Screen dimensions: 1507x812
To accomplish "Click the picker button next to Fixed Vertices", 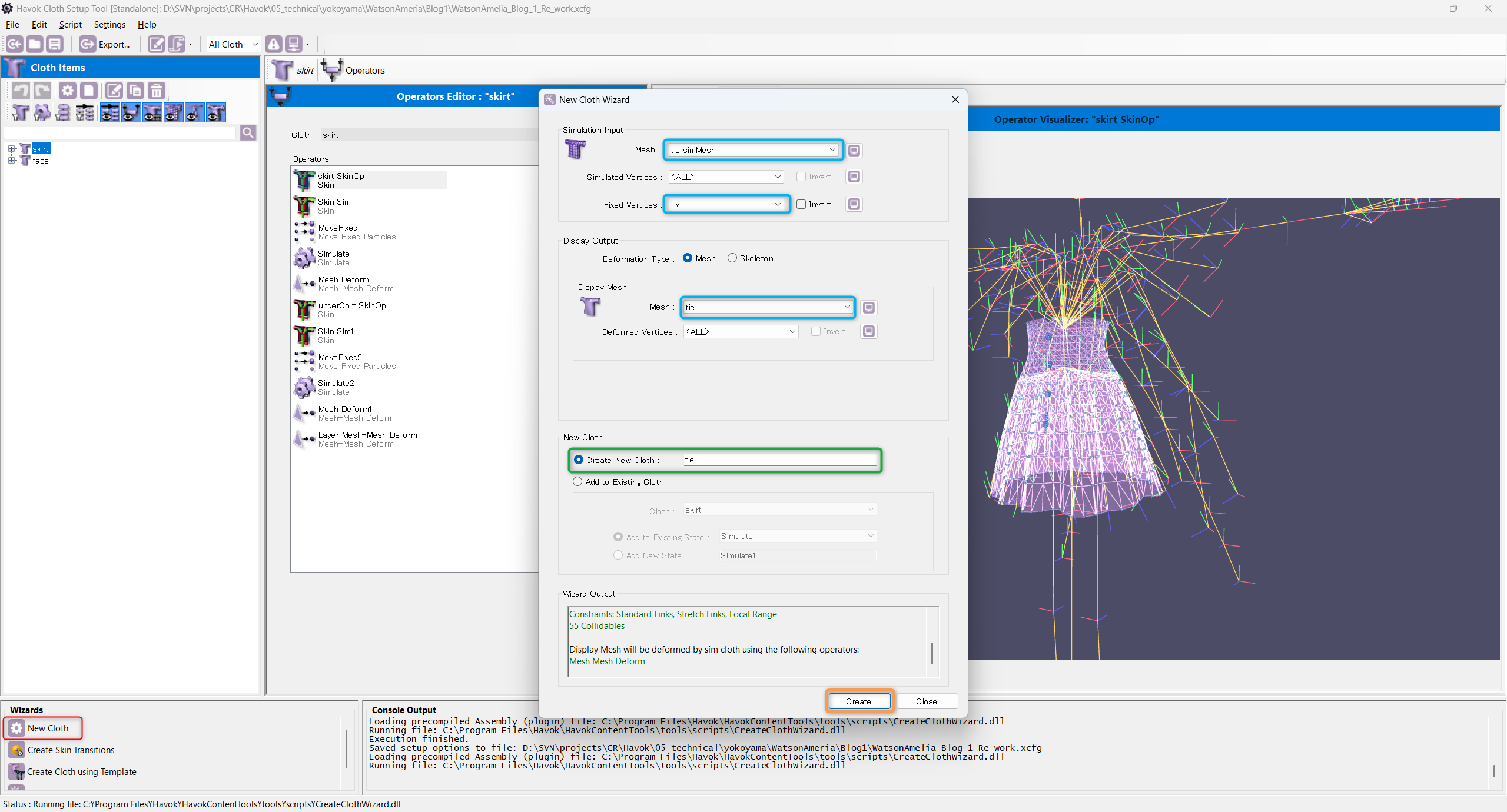I will (x=854, y=204).
